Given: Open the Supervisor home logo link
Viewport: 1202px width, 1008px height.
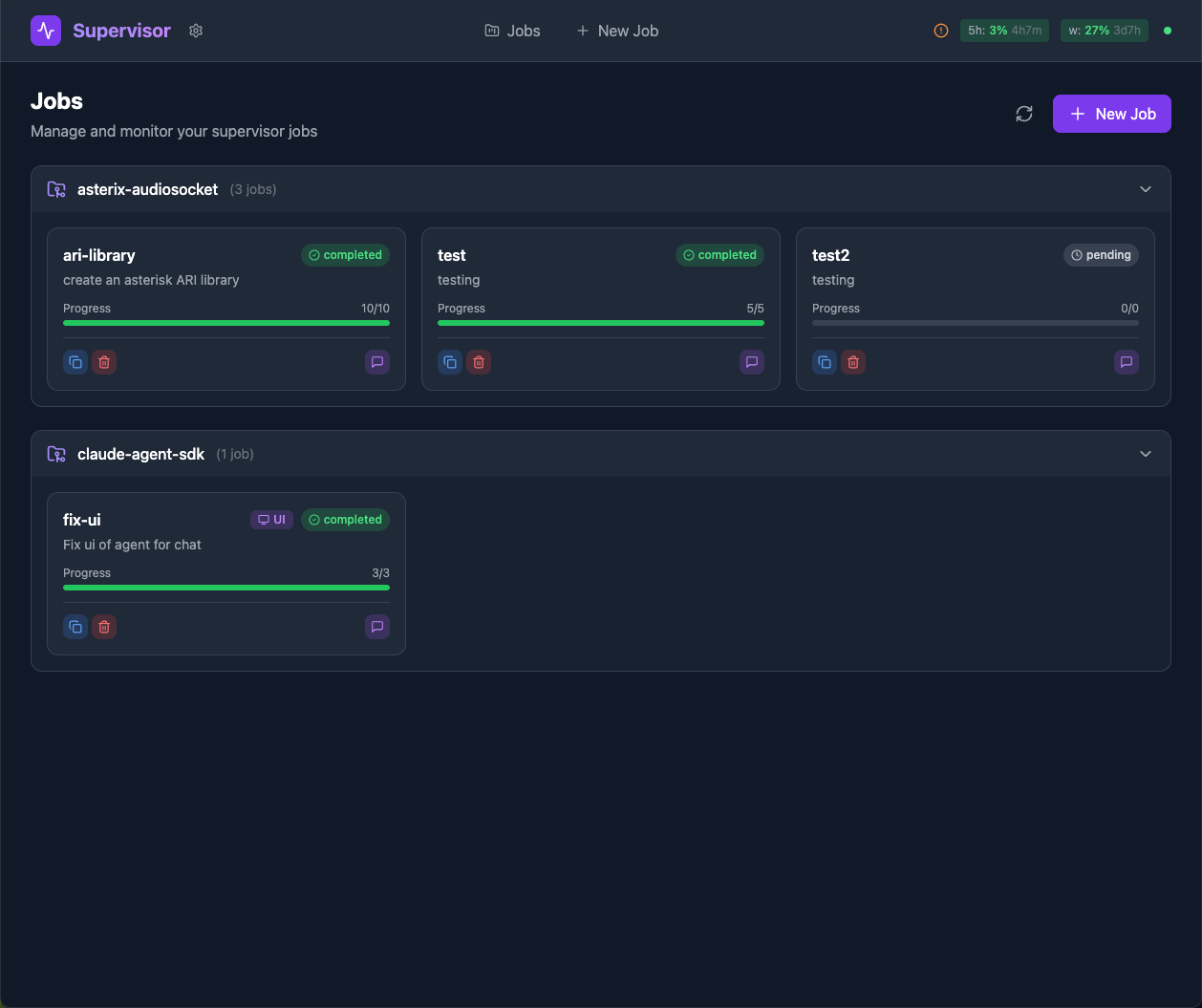Looking at the screenshot, I should [101, 31].
